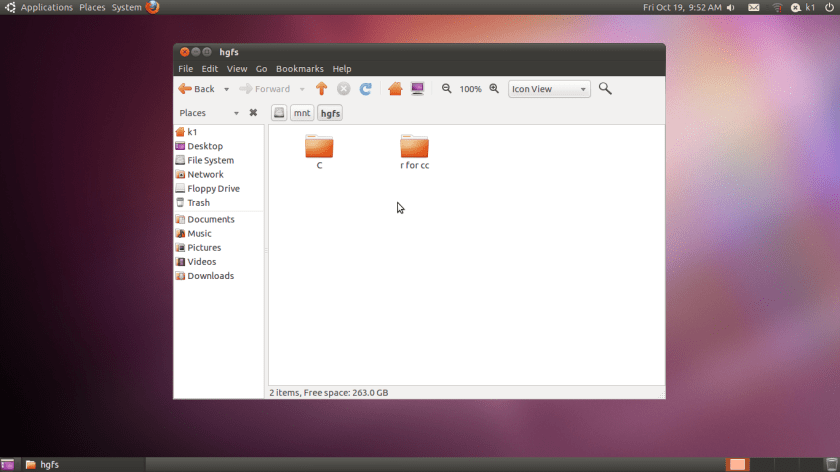Image resolution: width=840 pixels, height=472 pixels.
Task: Go to the Home folder icon
Action: pyautogui.click(x=395, y=89)
